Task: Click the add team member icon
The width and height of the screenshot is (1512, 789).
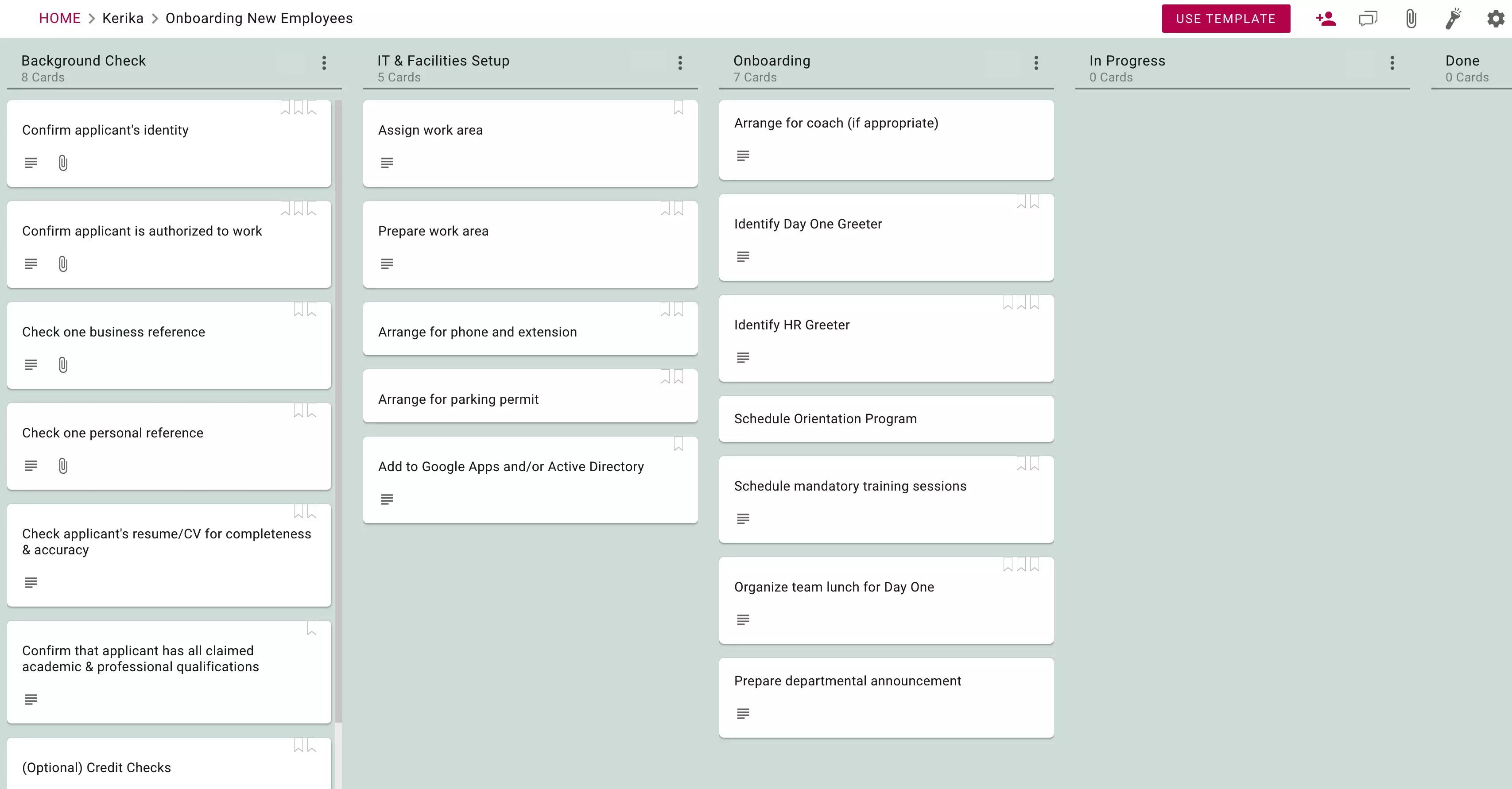Action: pyautogui.click(x=1326, y=19)
